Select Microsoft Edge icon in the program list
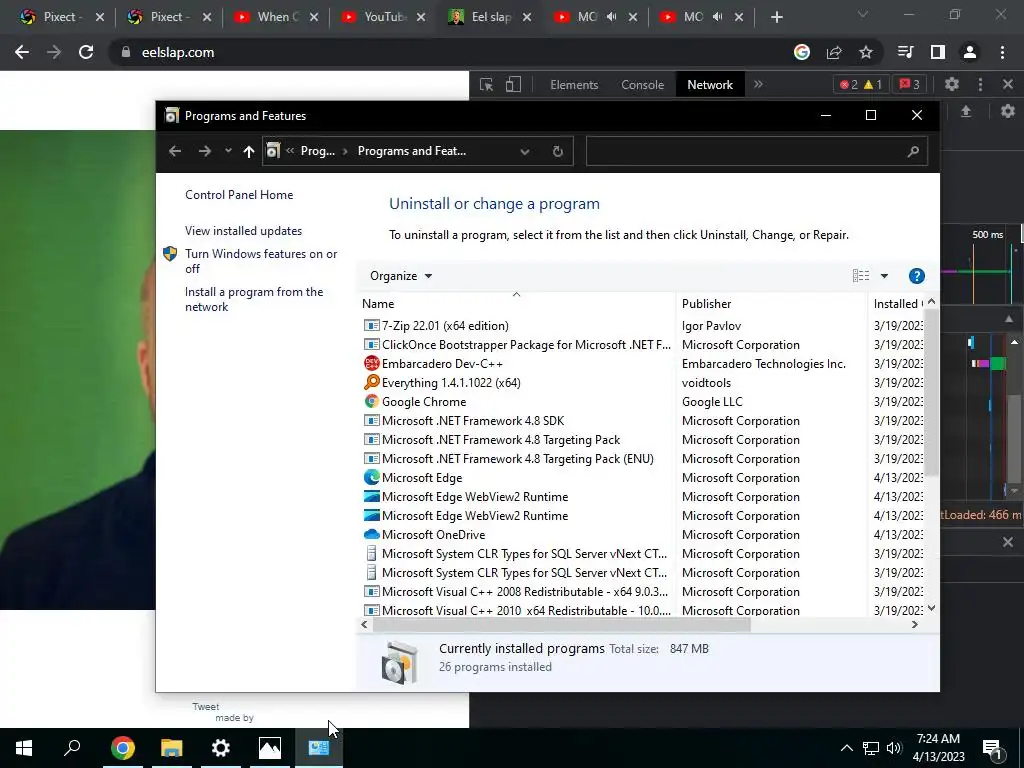Image resolution: width=1024 pixels, height=768 pixels. point(372,477)
